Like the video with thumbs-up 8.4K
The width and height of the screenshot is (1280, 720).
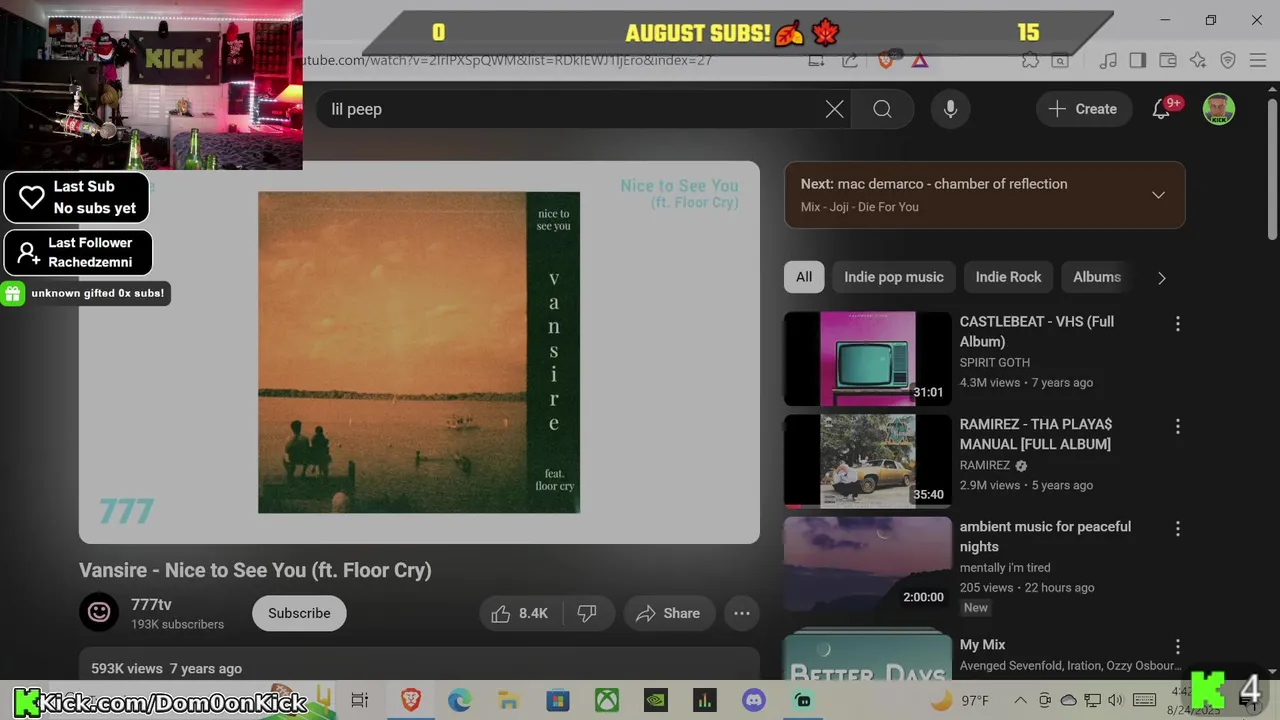click(x=520, y=613)
